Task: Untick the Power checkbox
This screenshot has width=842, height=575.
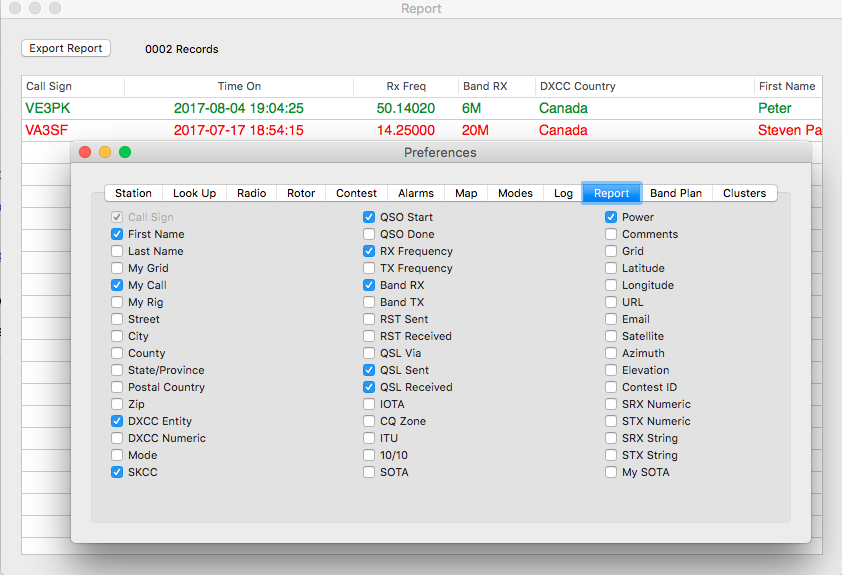Action: [x=611, y=217]
